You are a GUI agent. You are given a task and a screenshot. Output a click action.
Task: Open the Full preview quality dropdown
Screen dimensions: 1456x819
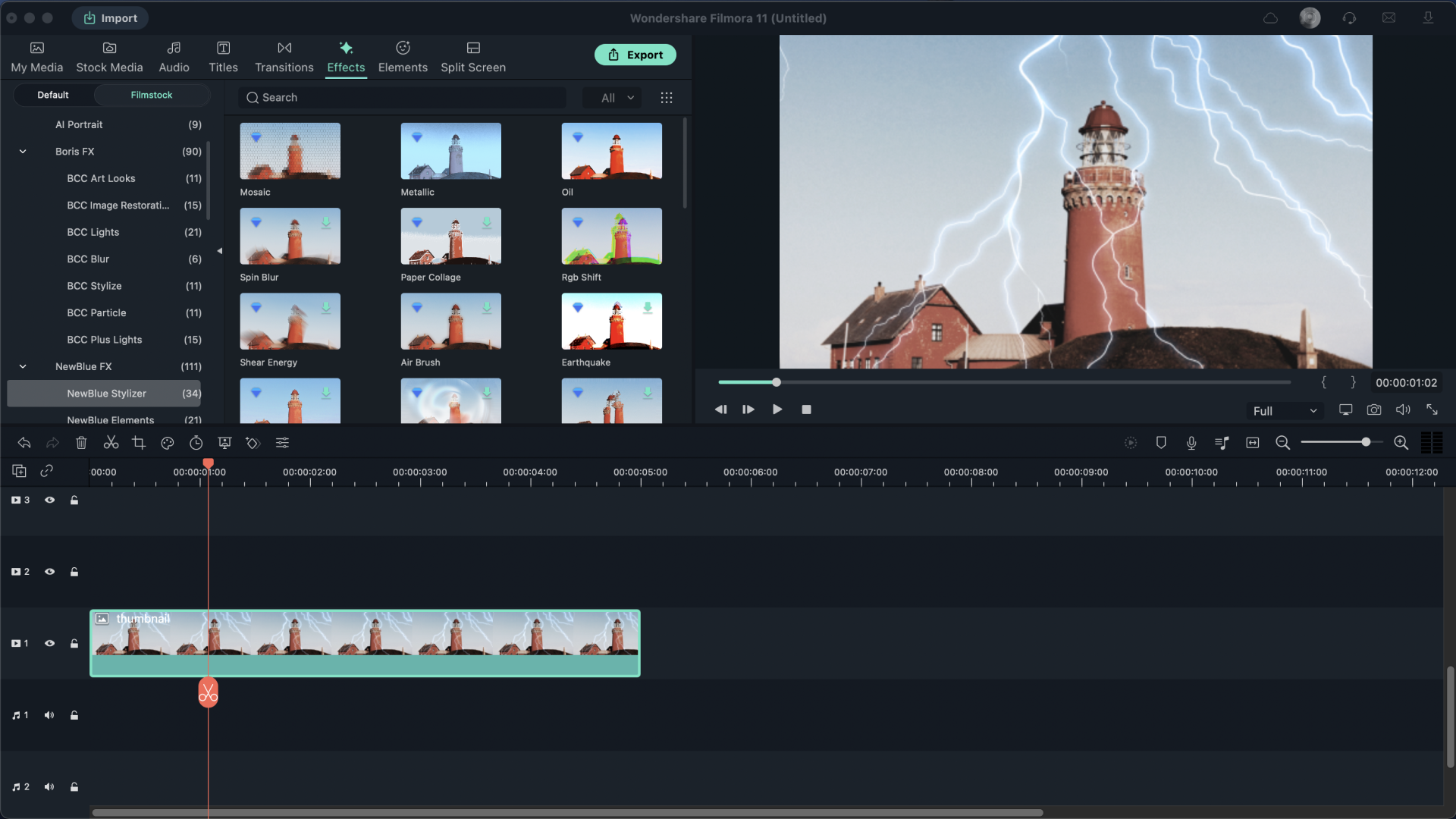[x=1285, y=411]
